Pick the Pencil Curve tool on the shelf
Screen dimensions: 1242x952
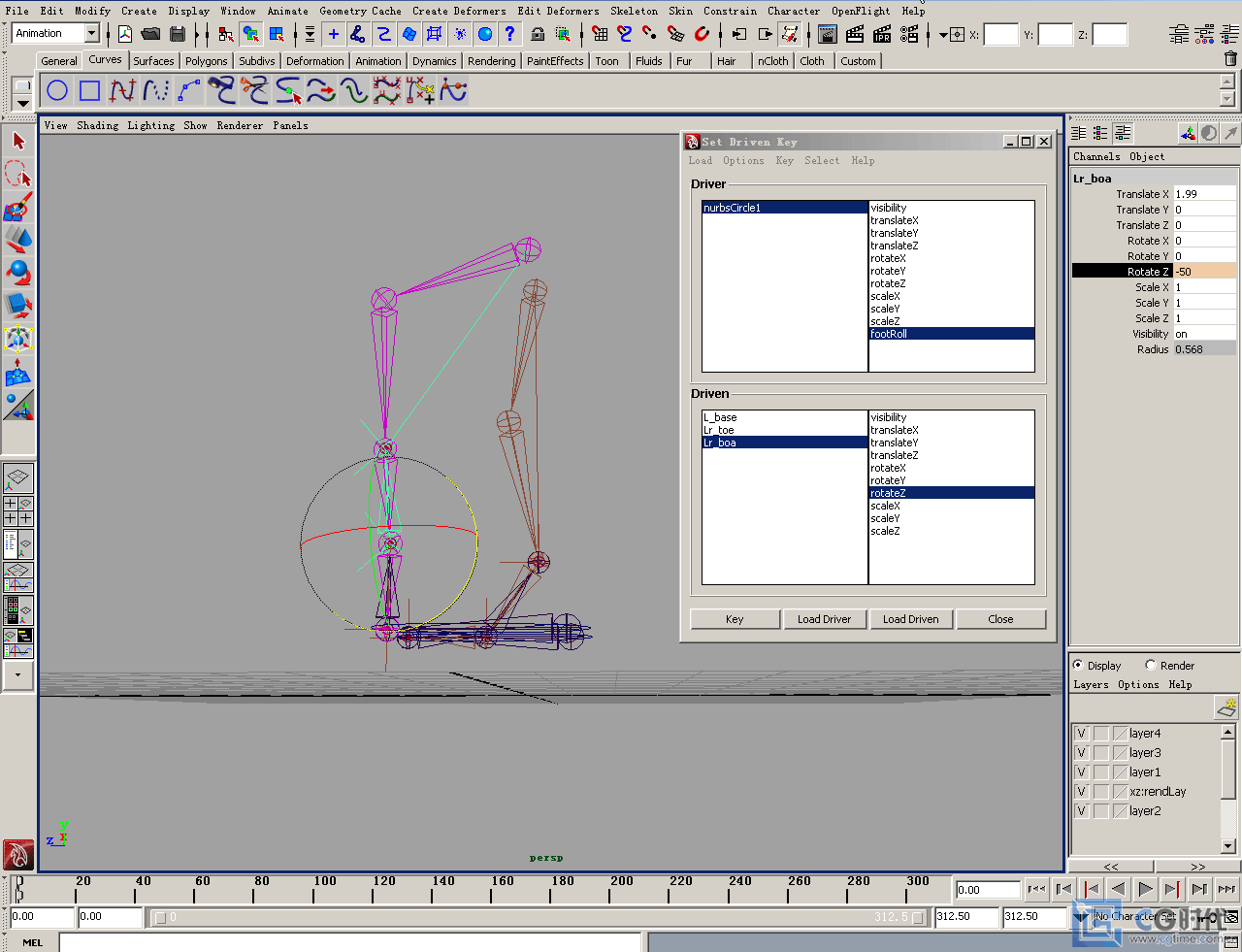[x=188, y=91]
